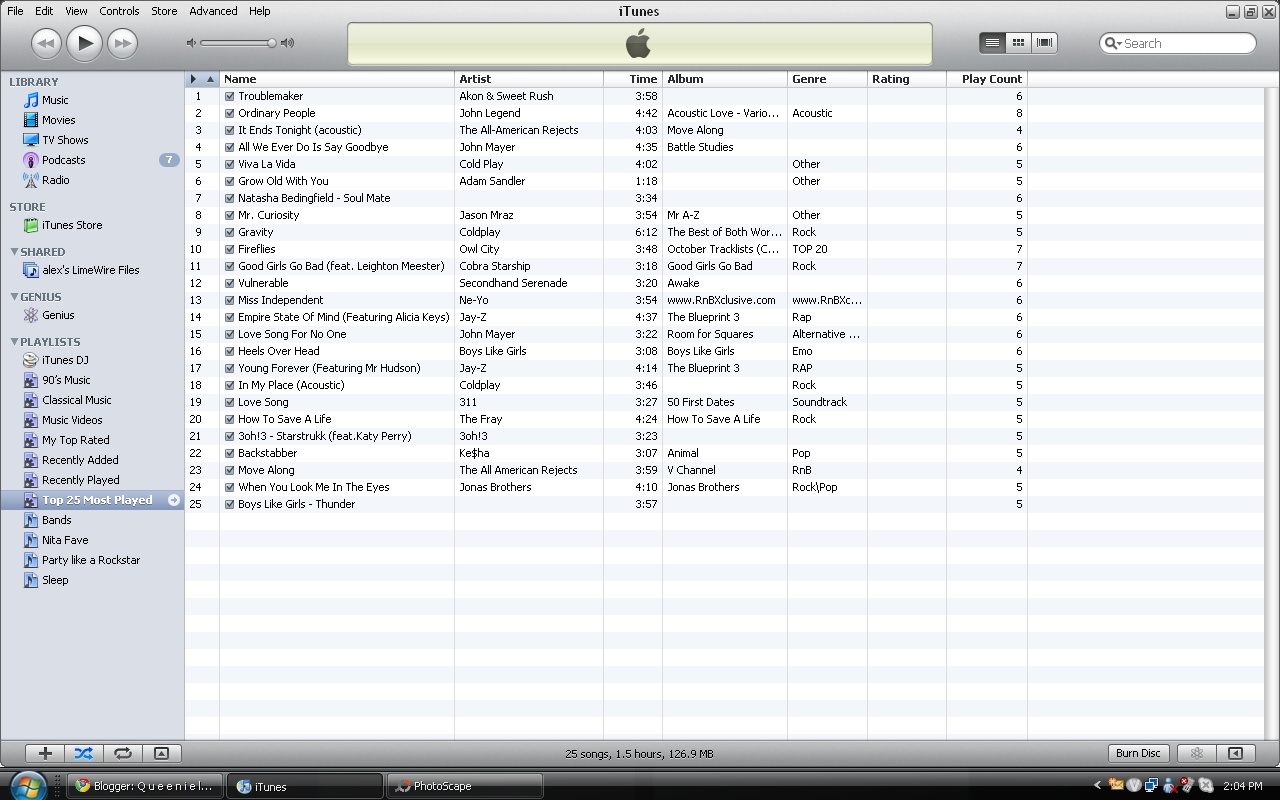Show or hide artwork viewer button
Image resolution: width=1280 pixels, height=800 pixels.
pyautogui.click(x=161, y=753)
